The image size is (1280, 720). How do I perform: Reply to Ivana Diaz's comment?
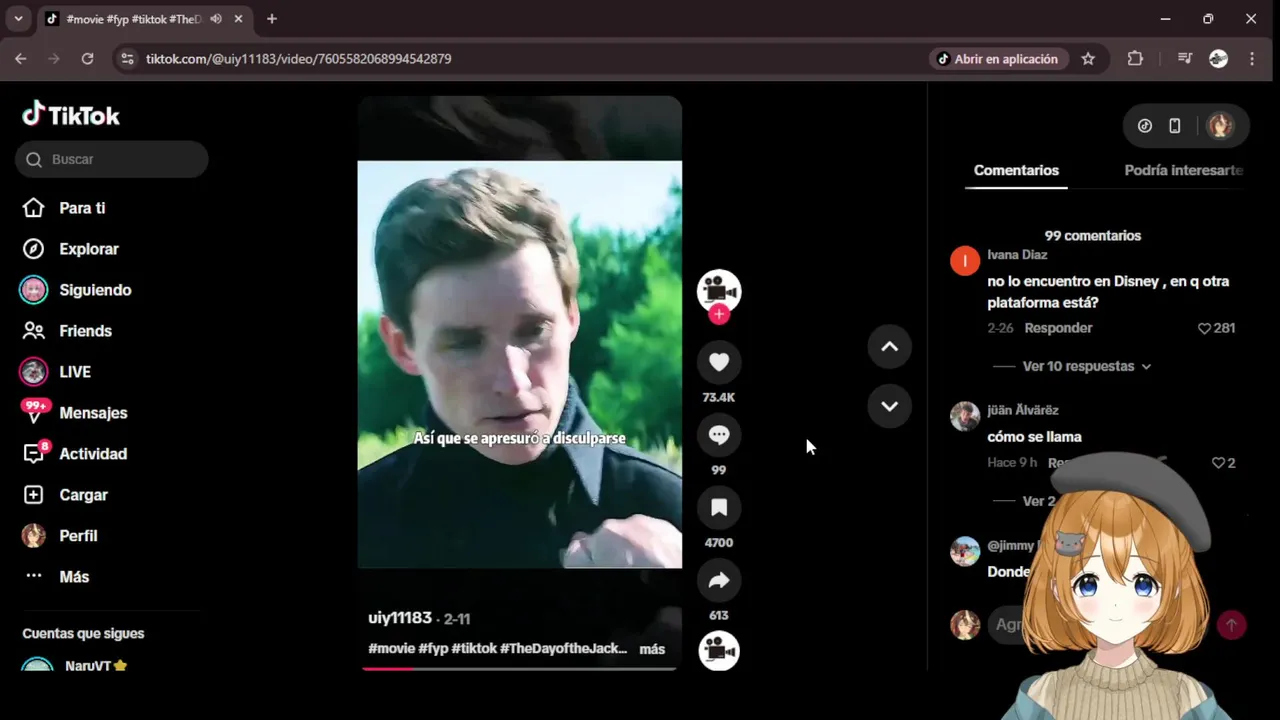pyautogui.click(x=1058, y=328)
